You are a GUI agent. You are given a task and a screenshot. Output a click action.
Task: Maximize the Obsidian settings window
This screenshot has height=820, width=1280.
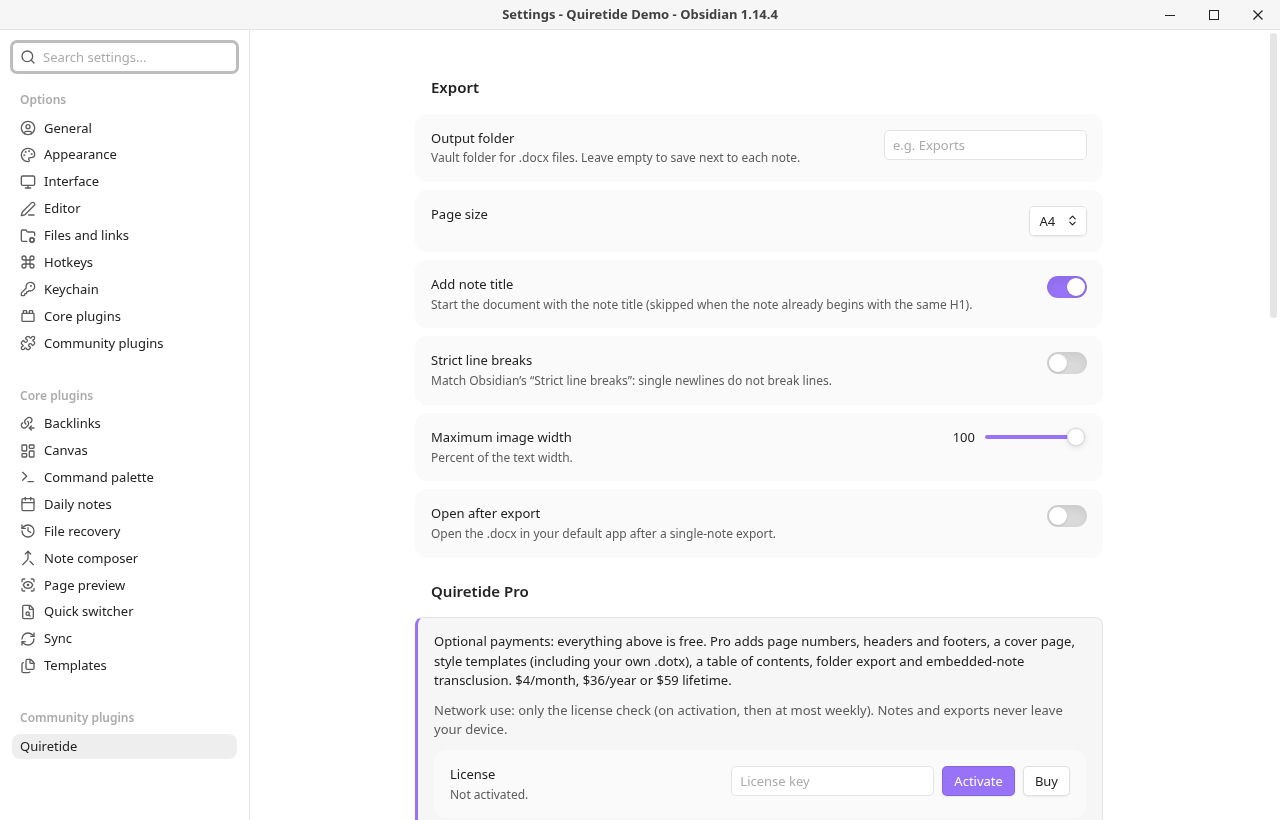(x=1214, y=15)
